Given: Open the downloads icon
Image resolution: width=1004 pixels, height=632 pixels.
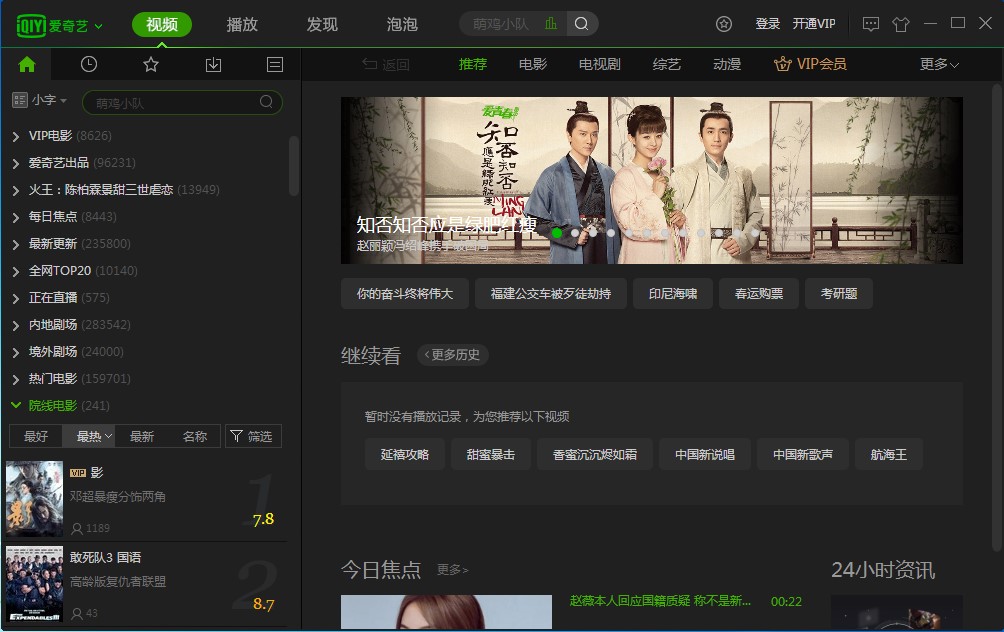Looking at the screenshot, I should (x=213, y=64).
